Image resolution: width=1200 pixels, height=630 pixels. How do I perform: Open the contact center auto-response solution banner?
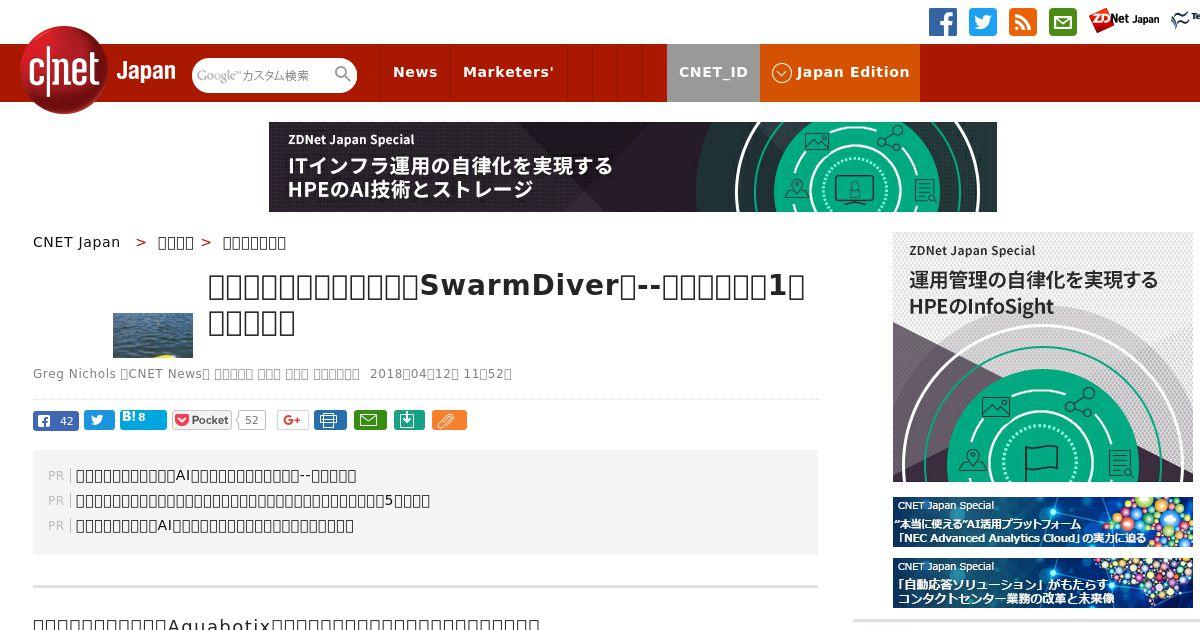(1043, 583)
